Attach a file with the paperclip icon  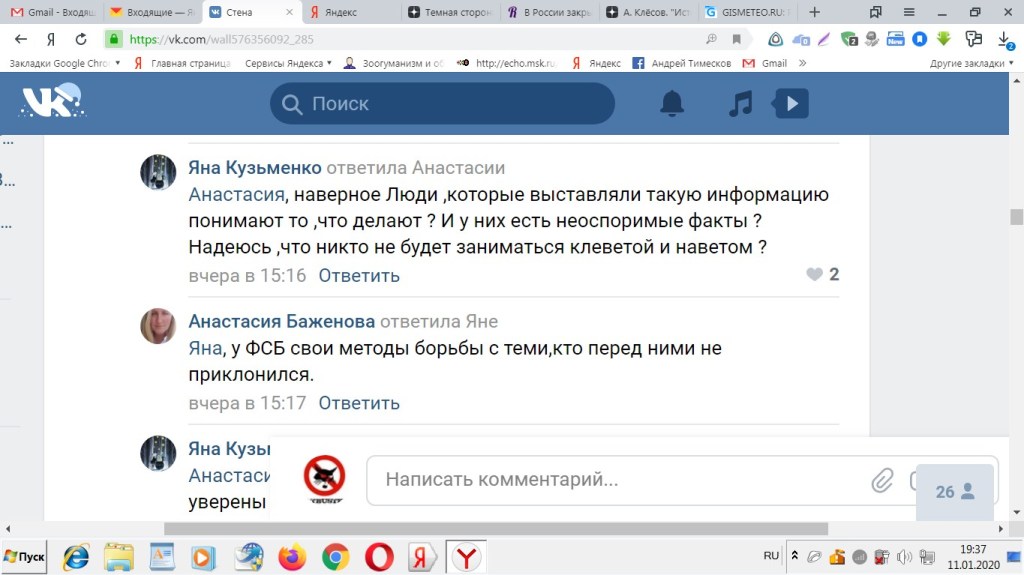(882, 480)
